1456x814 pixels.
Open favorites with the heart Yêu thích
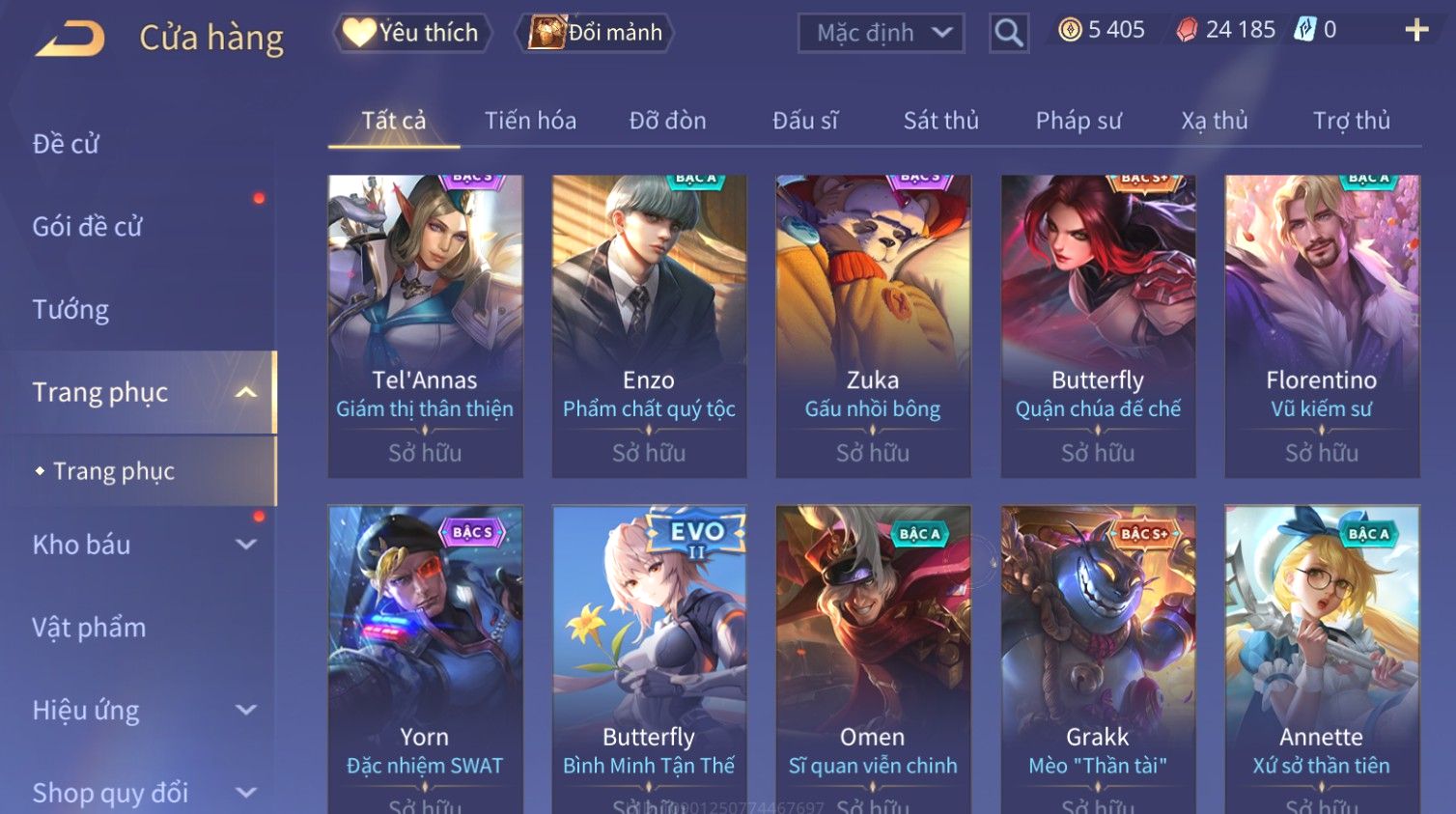(412, 33)
